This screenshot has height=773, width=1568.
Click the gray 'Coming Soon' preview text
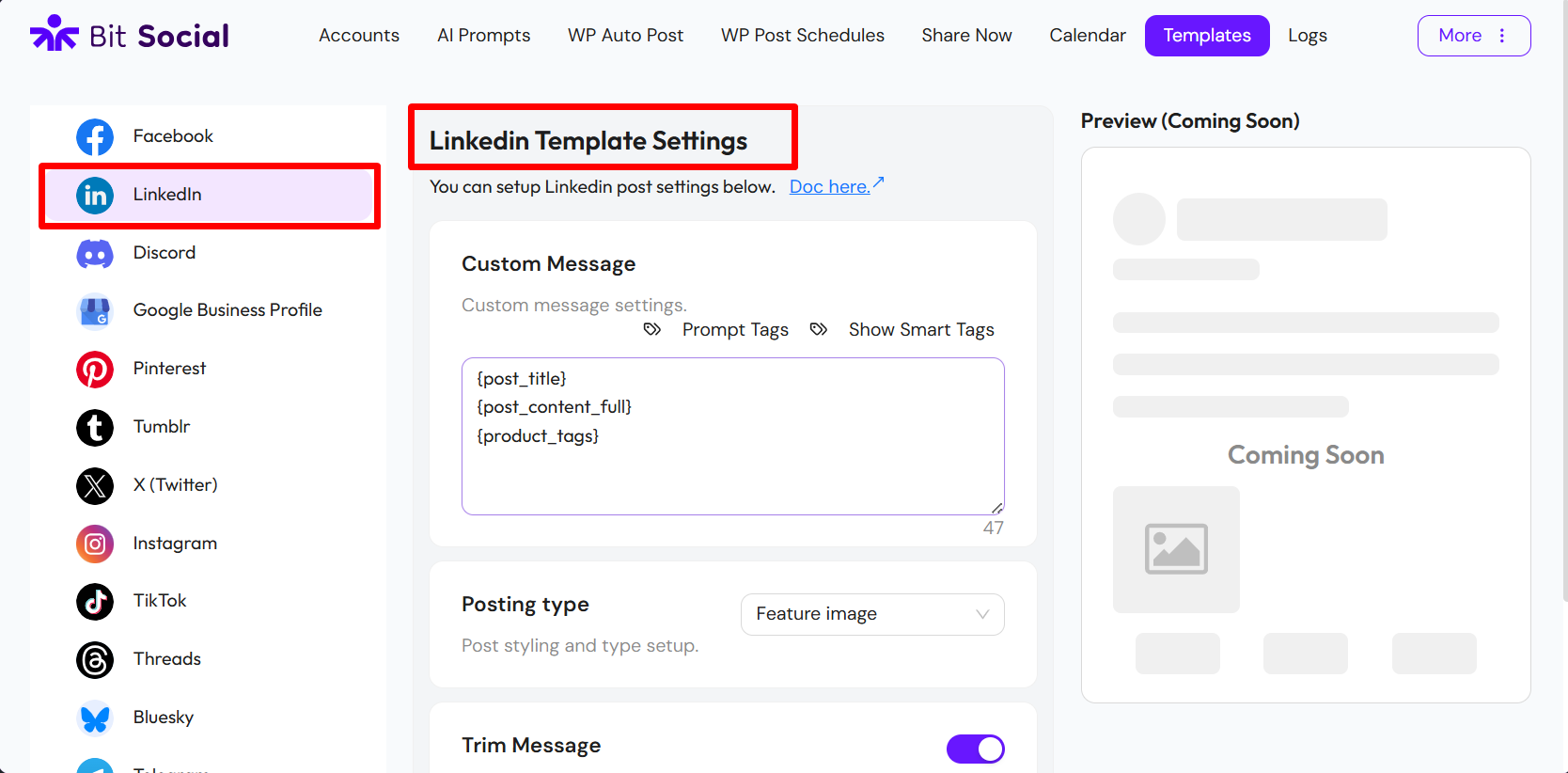[1306, 455]
